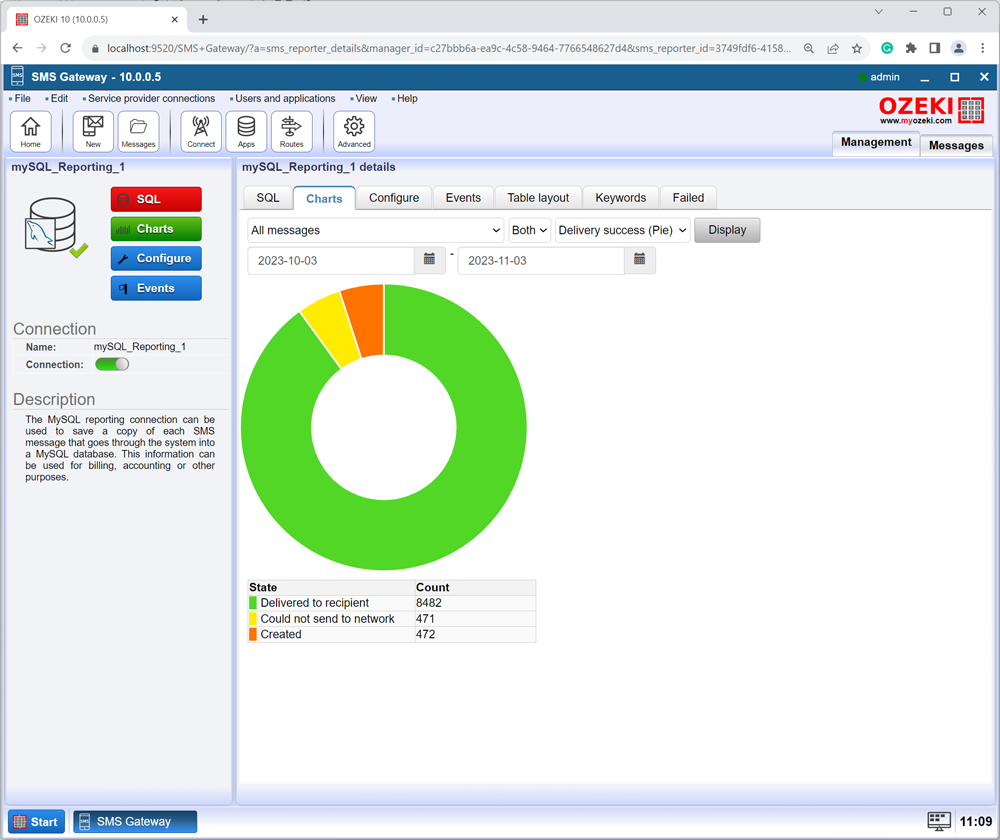The image size is (1000, 840).
Task: Click the blue Configure sidebar button
Action: click(x=156, y=258)
